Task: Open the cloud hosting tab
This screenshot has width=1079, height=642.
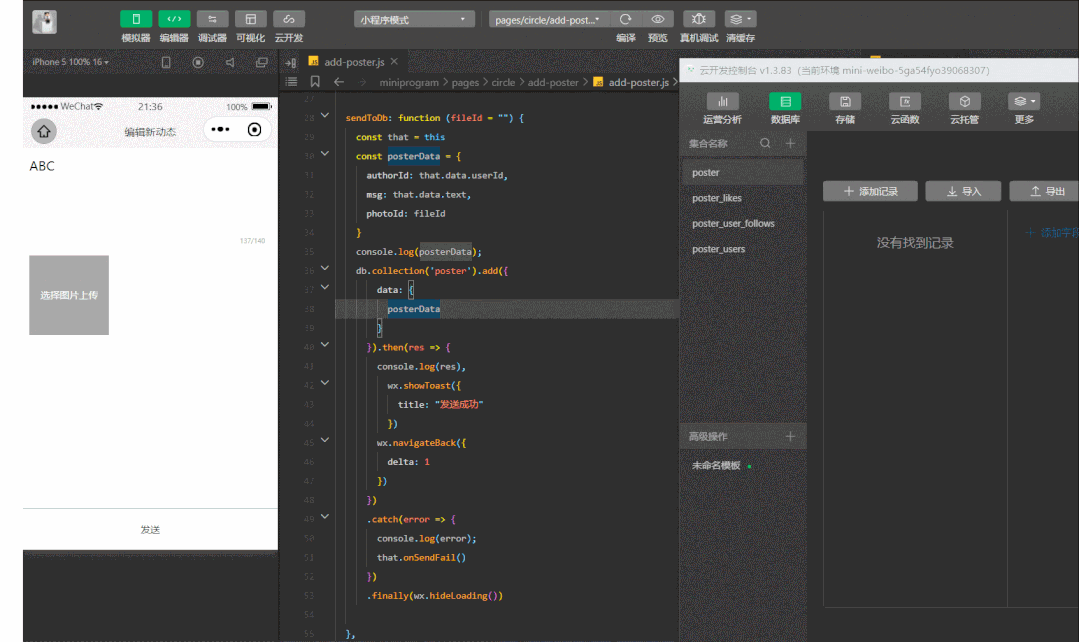Action: pyautogui.click(x=965, y=109)
